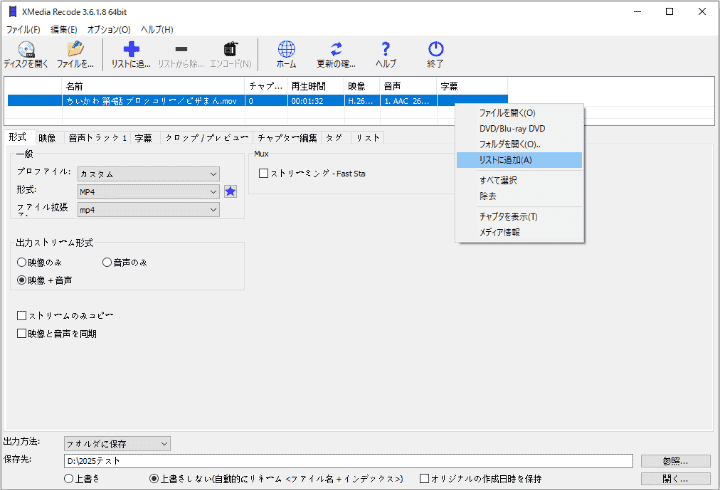Expand the 出力方法 フォルダに保存 dropdown

click(116, 443)
